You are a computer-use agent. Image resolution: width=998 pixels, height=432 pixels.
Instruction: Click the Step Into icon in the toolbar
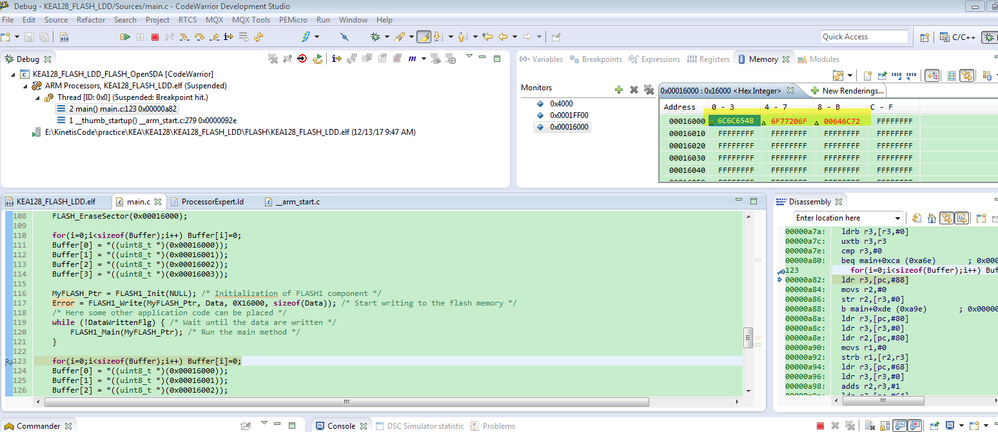[185, 37]
